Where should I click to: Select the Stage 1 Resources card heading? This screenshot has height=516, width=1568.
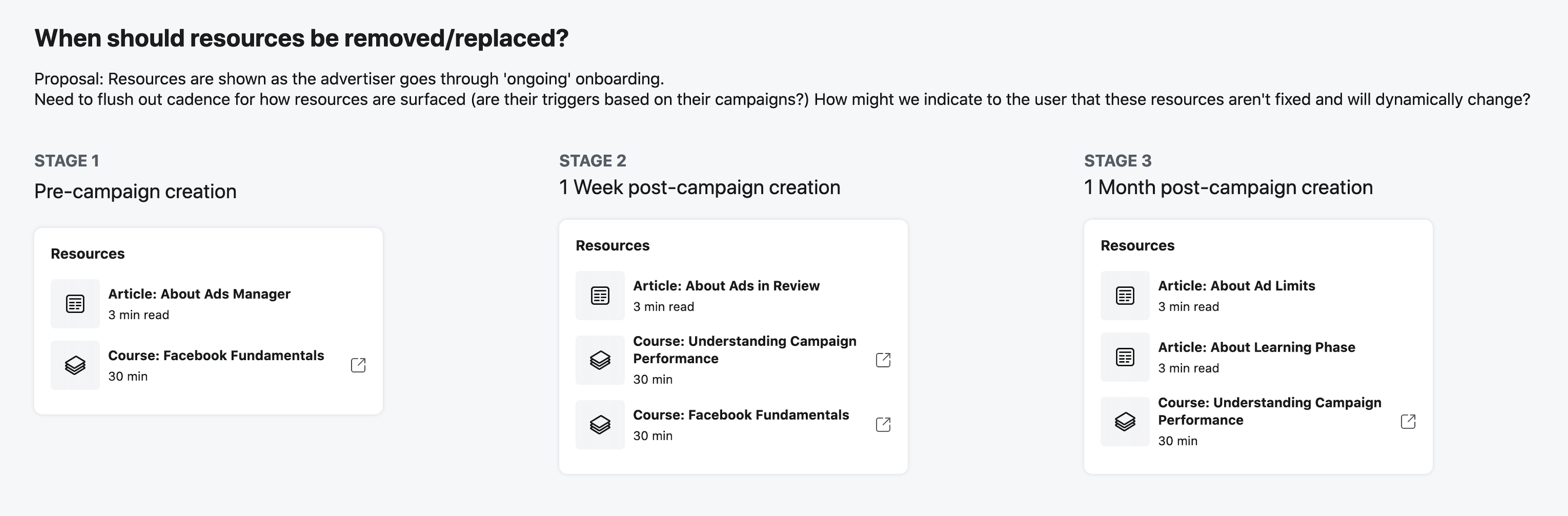click(88, 254)
